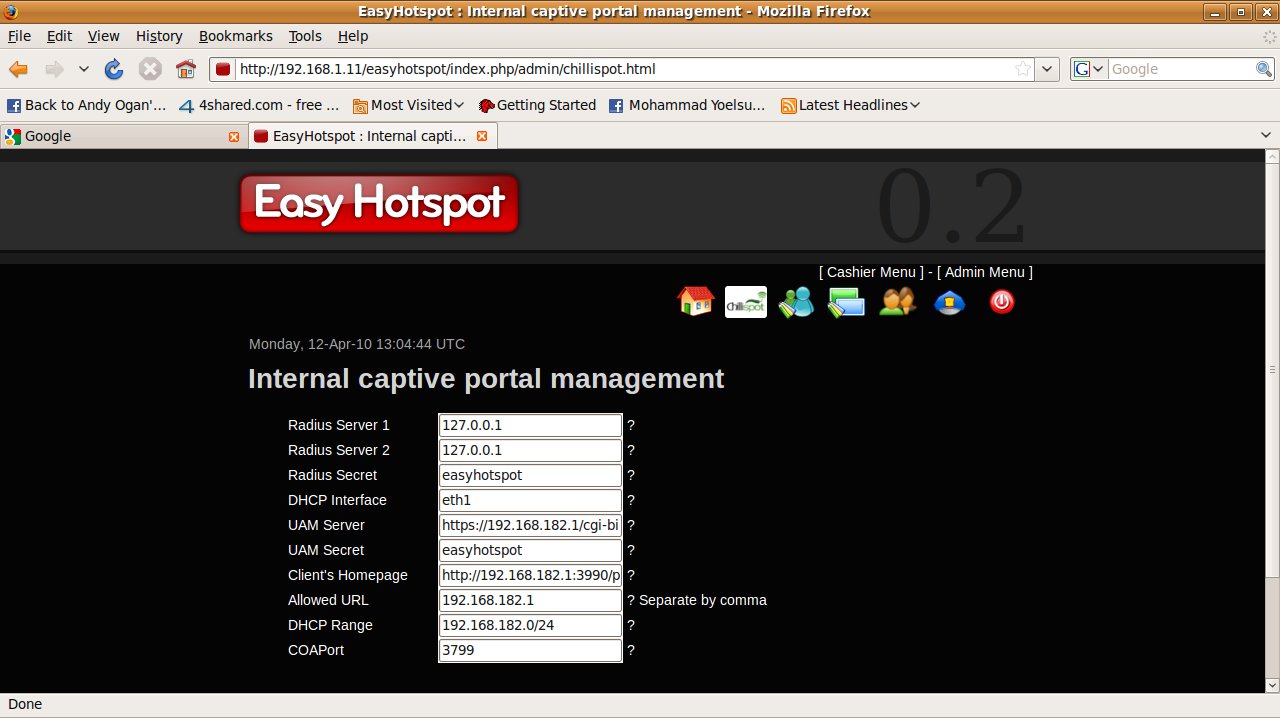
Task: Reload the page with the refresh icon
Action: pyautogui.click(x=114, y=69)
